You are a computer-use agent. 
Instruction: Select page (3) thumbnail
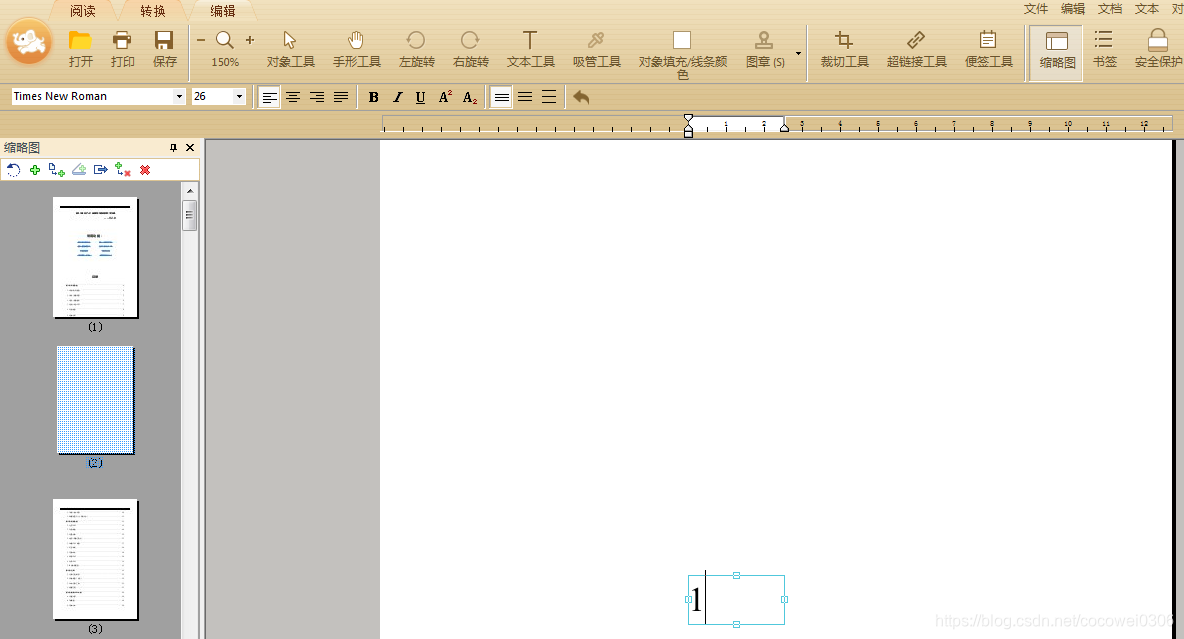96,560
